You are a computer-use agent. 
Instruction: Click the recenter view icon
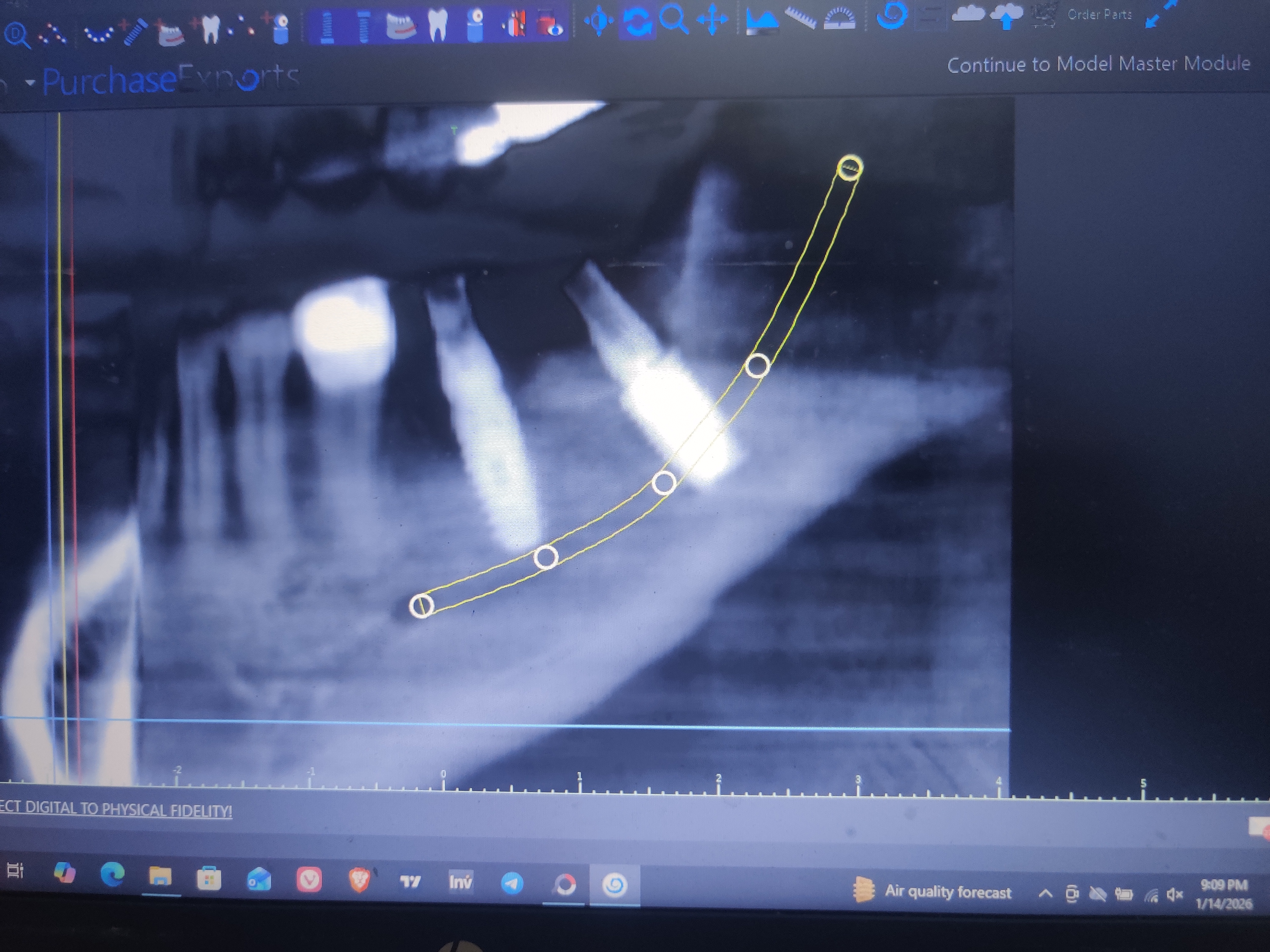coord(599,21)
